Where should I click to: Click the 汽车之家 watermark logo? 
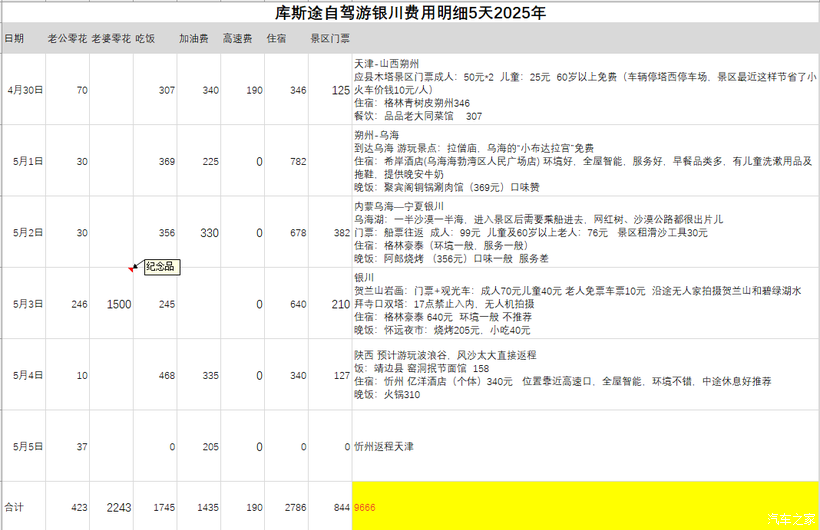[x=791, y=518]
